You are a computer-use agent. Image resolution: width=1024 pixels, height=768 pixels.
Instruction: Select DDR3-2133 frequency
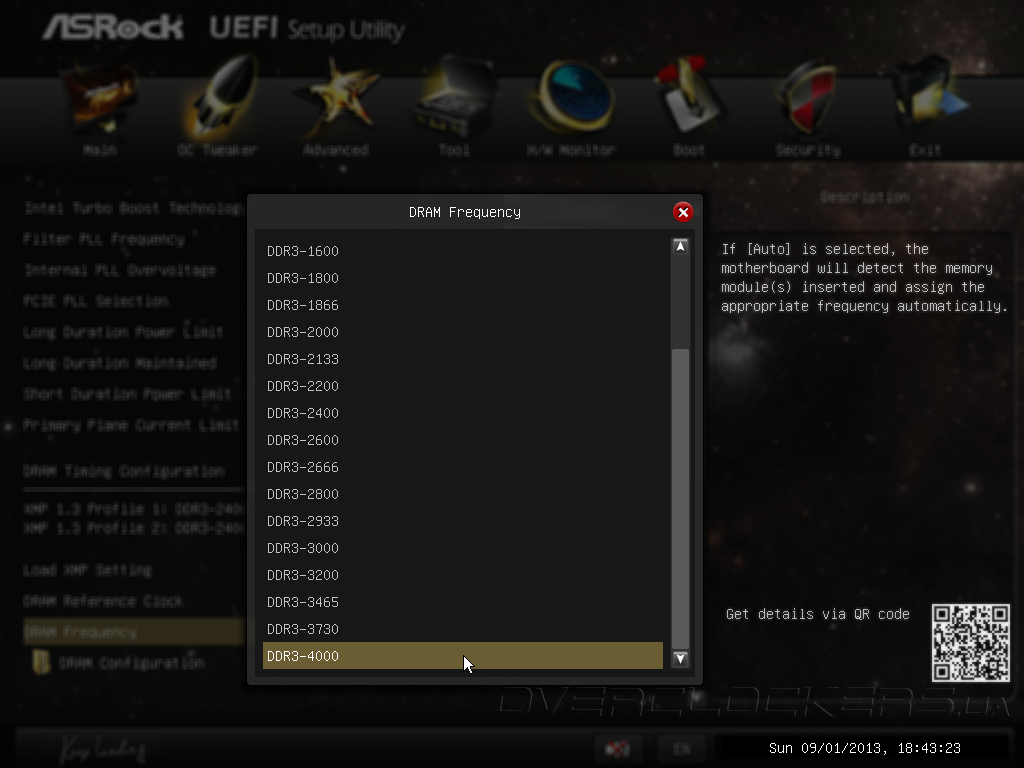462,359
